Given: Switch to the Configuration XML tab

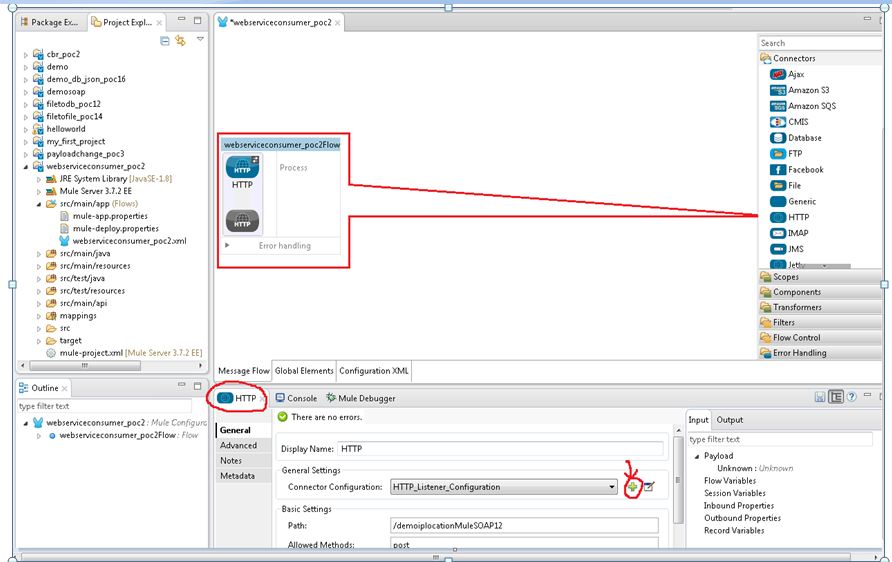Looking at the screenshot, I should click(374, 371).
